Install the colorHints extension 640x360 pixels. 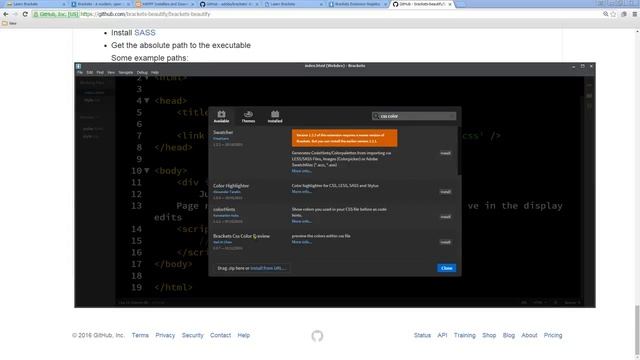445,217
